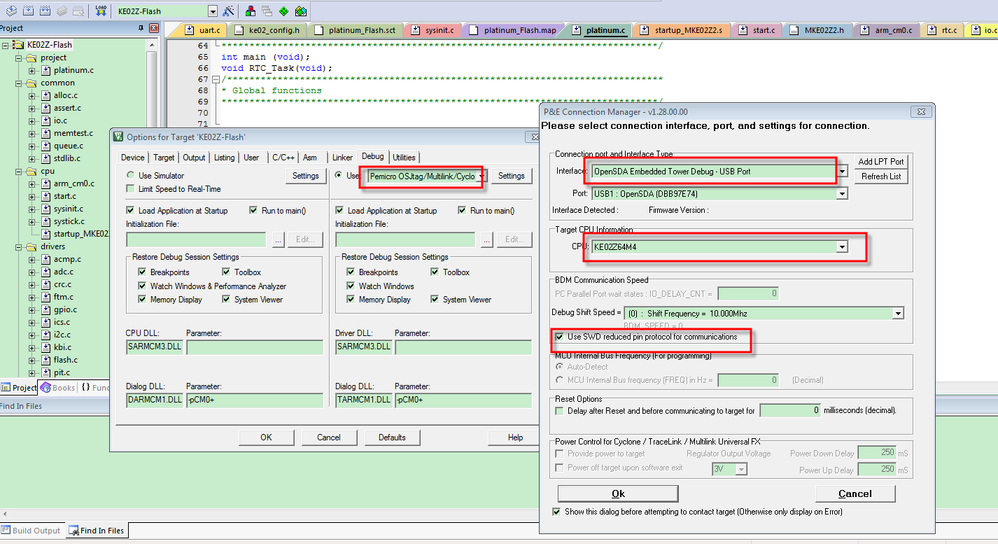Viewport: 998px width, 544px height.
Task: Click the right-side Initialization File input field
Action: point(405,239)
